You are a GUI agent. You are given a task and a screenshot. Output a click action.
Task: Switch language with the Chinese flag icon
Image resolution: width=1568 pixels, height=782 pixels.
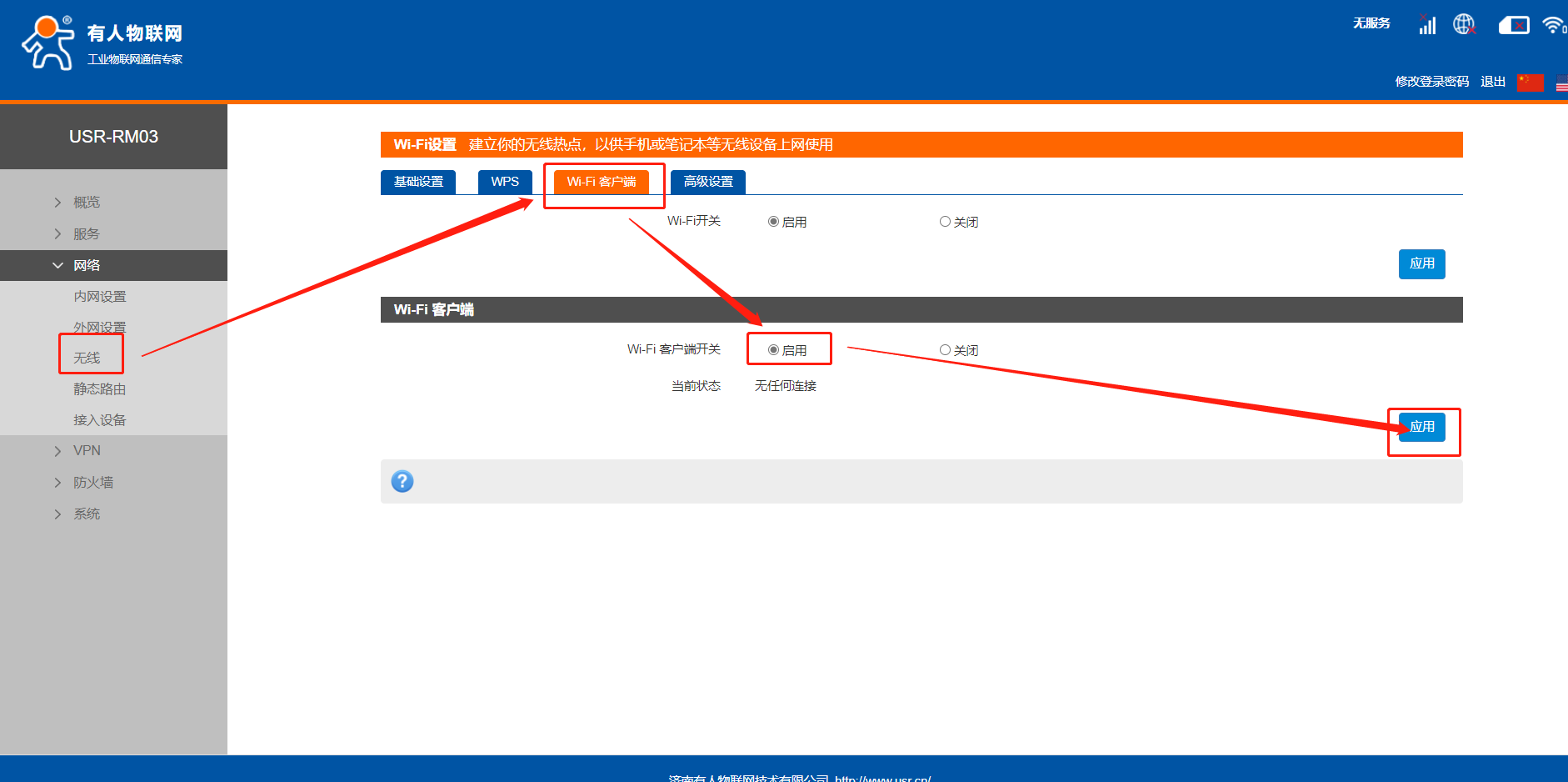pyautogui.click(x=1531, y=82)
